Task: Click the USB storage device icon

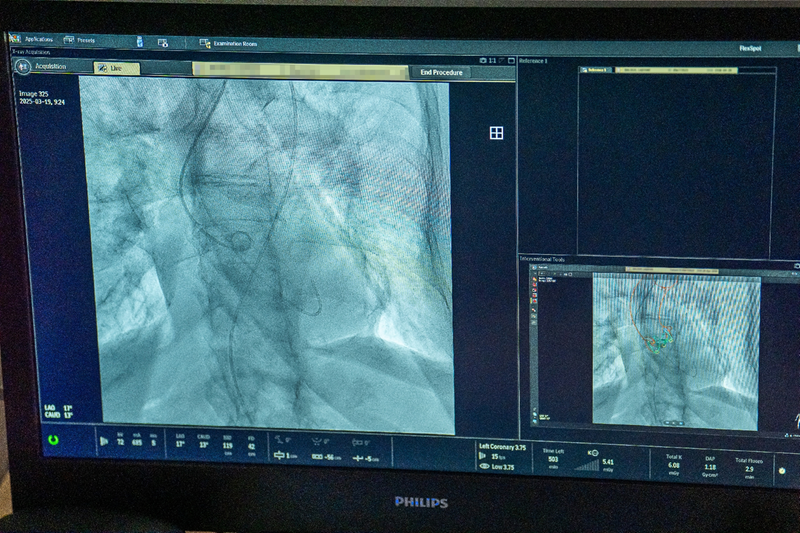Action: pyautogui.click(x=138, y=41)
